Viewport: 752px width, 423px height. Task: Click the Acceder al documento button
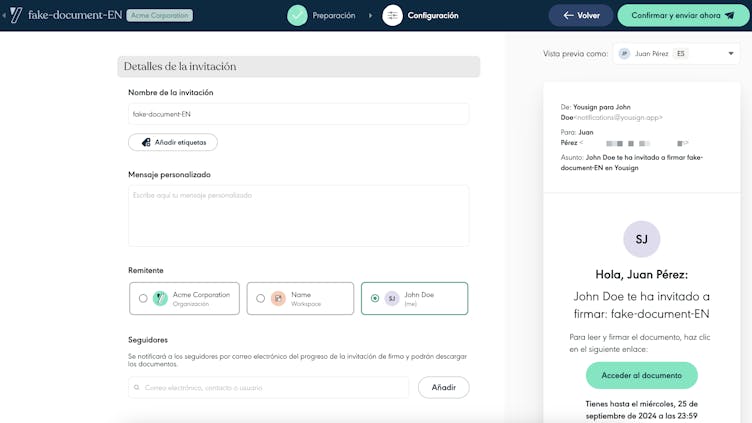pyautogui.click(x=642, y=375)
